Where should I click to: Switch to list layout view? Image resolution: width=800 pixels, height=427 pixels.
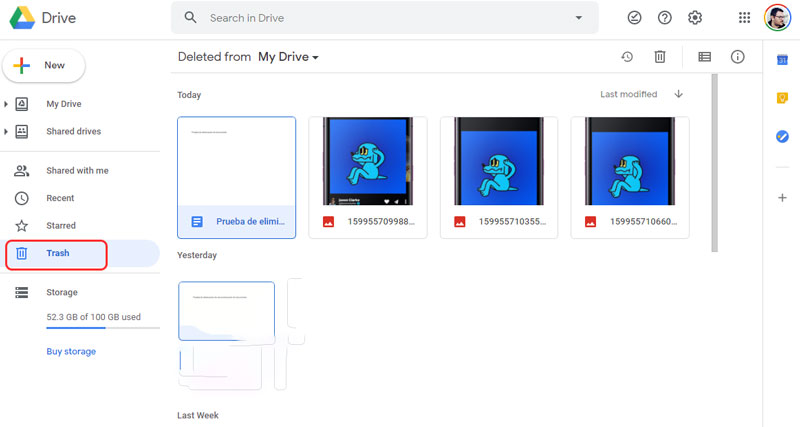coord(705,57)
